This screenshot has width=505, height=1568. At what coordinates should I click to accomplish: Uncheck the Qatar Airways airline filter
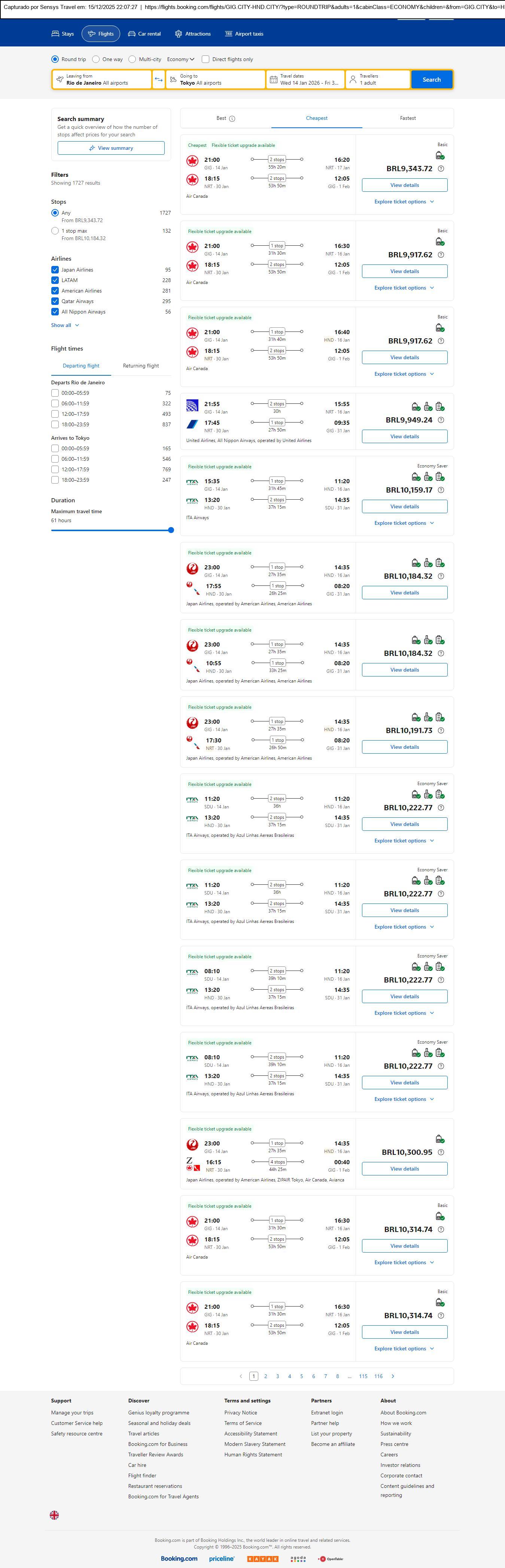click(55, 301)
